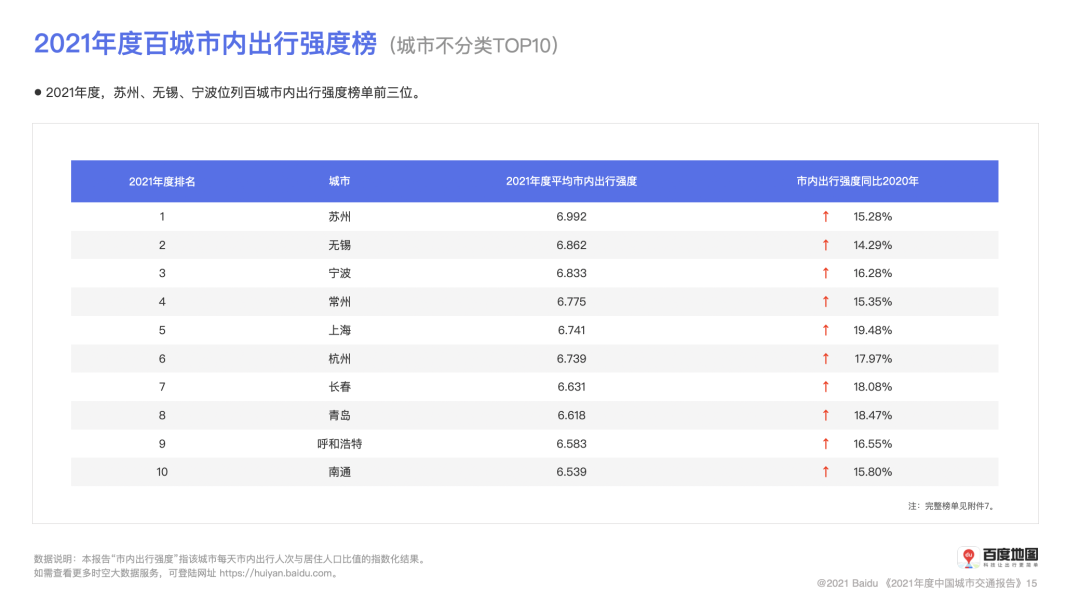1080x606 pixels.
Task: Click the 市内出行强度同比2020年 column header
Action: point(857,182)
